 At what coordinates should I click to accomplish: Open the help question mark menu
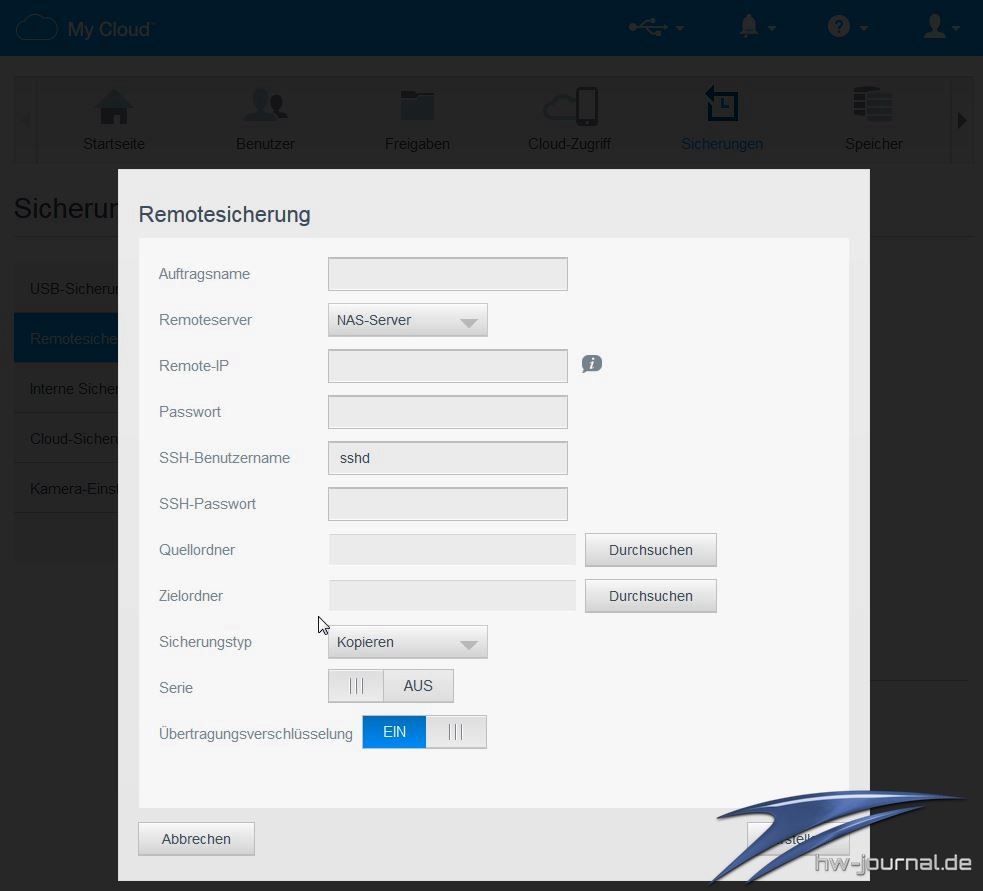pyautogui.click(x=839, y=27)
